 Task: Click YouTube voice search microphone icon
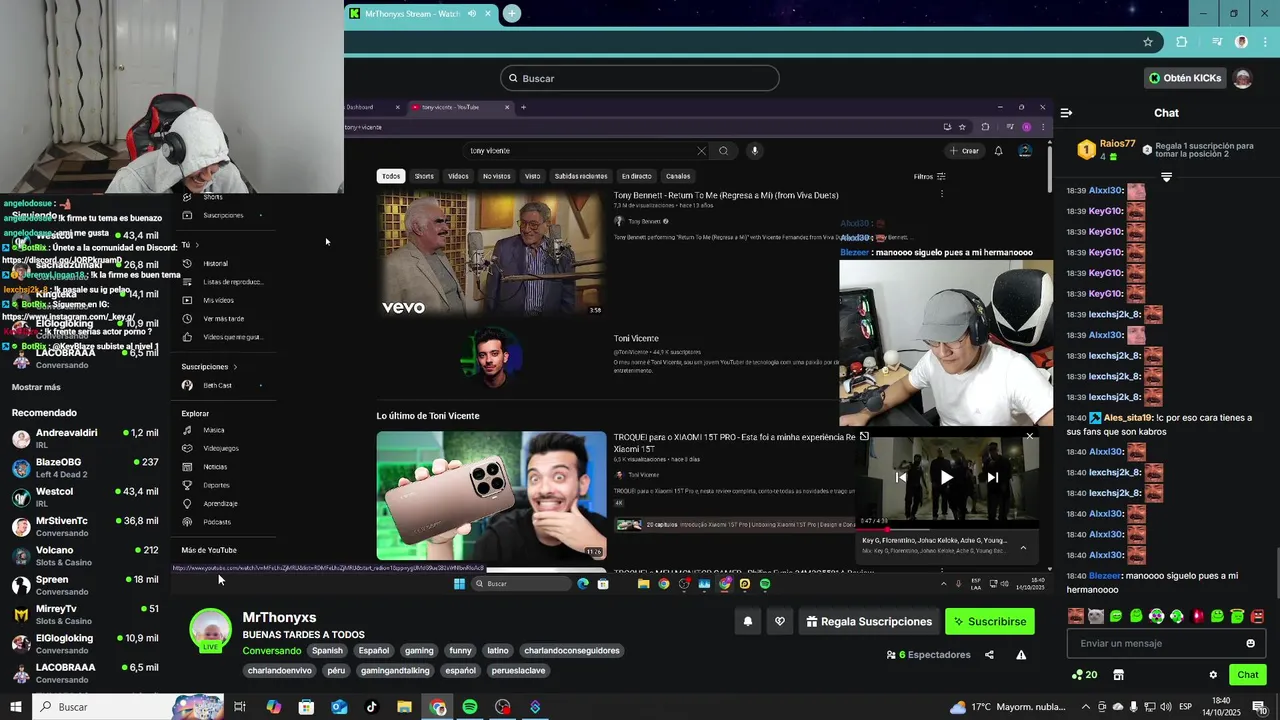click(755, 151)
